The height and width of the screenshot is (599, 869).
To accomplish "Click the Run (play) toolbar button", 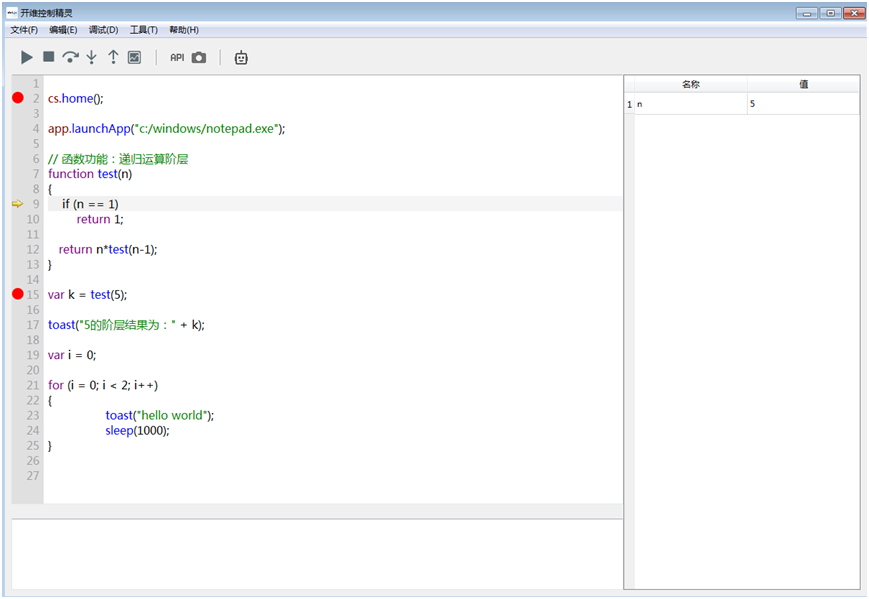I will coord(26,57).
